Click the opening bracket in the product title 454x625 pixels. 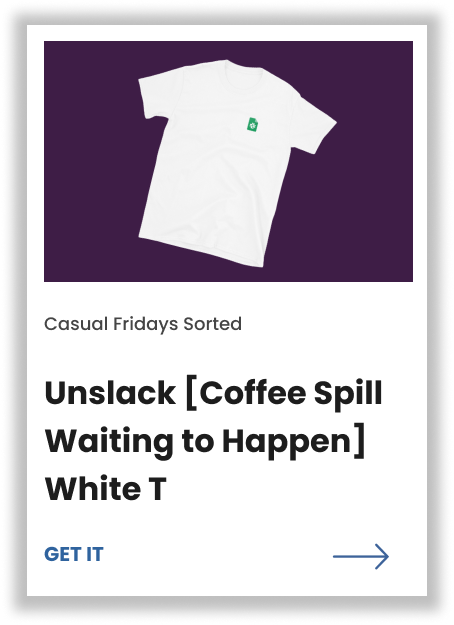(x=191, y=395)
